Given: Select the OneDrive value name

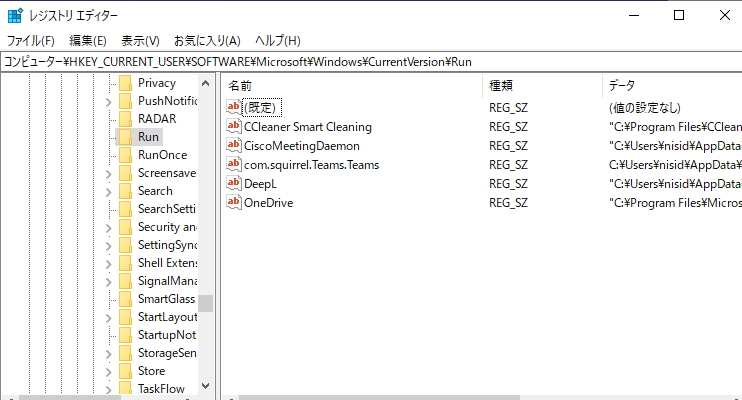Looking at the screenshot, I should click(268, 203).
